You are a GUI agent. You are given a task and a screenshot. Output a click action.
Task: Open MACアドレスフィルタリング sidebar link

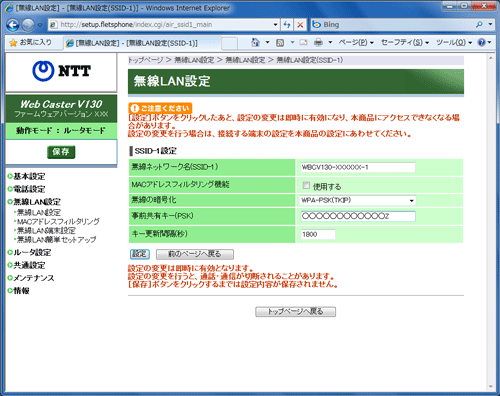pyautogui.click(x=58, y=221)
